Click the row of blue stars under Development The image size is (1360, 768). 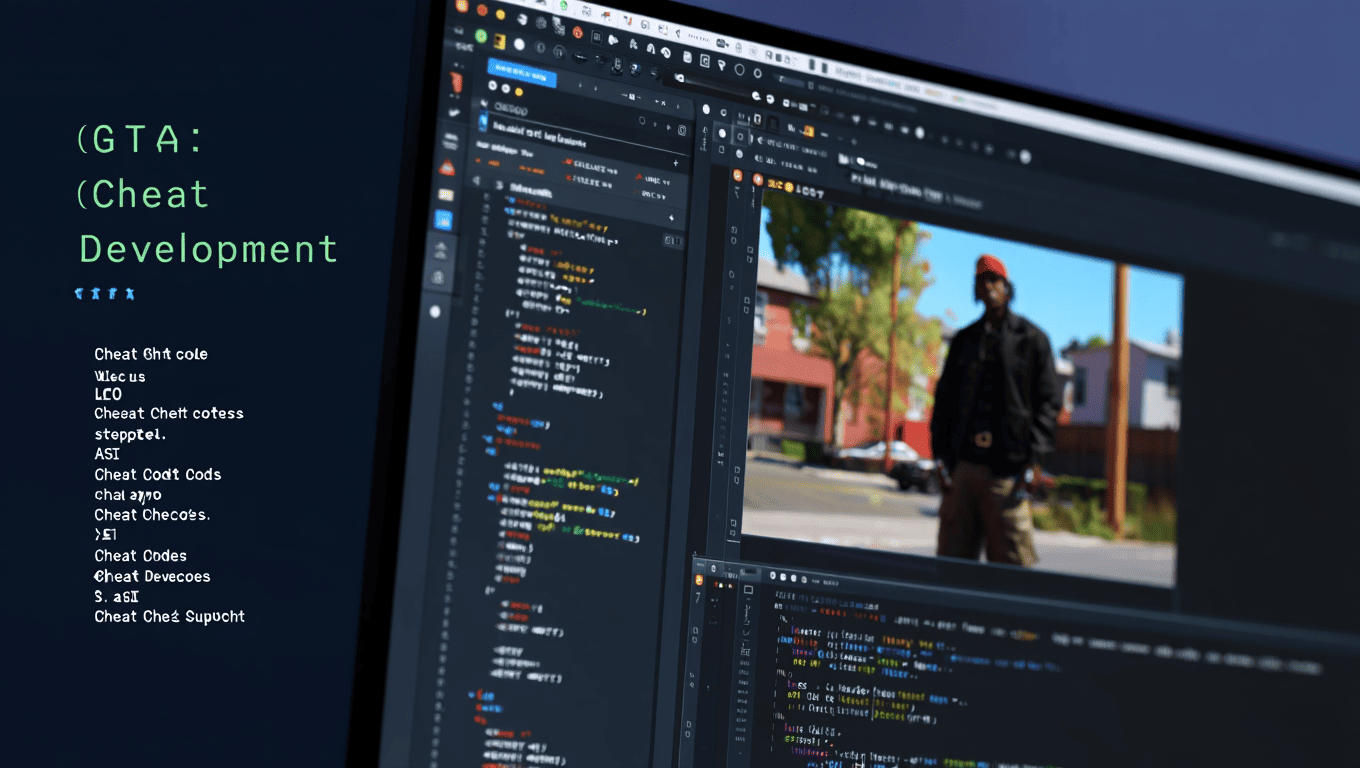point(104,294)
